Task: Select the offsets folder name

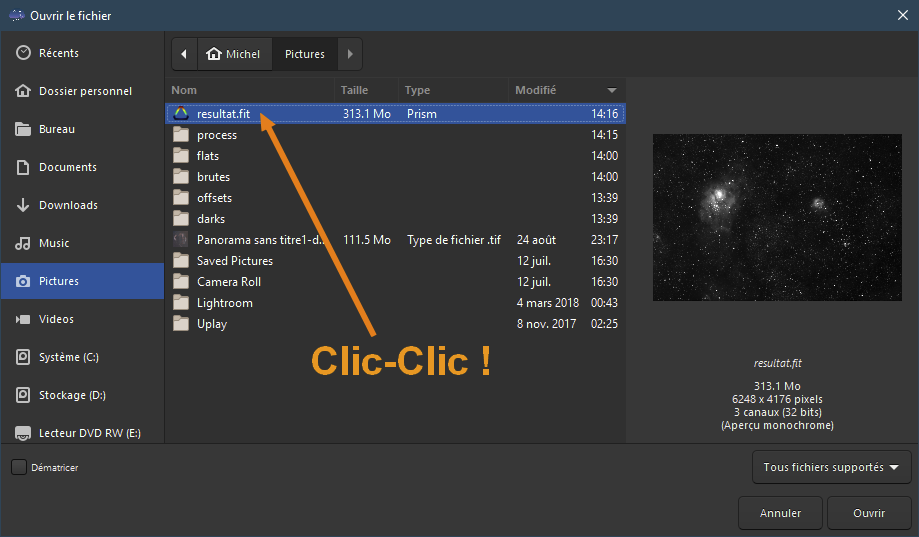Action: click(x=214, y=198)
